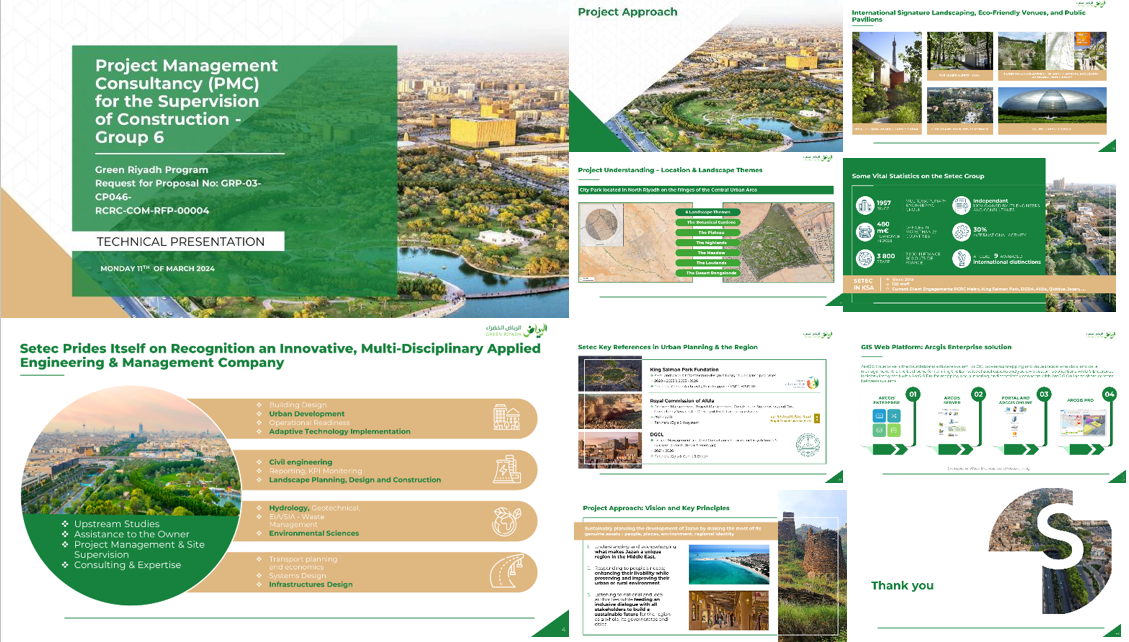Click the 01 step badge on GIS slide
Image resolution: width=1129 pixels, height=642 pixels.
[x=912, y=394]
